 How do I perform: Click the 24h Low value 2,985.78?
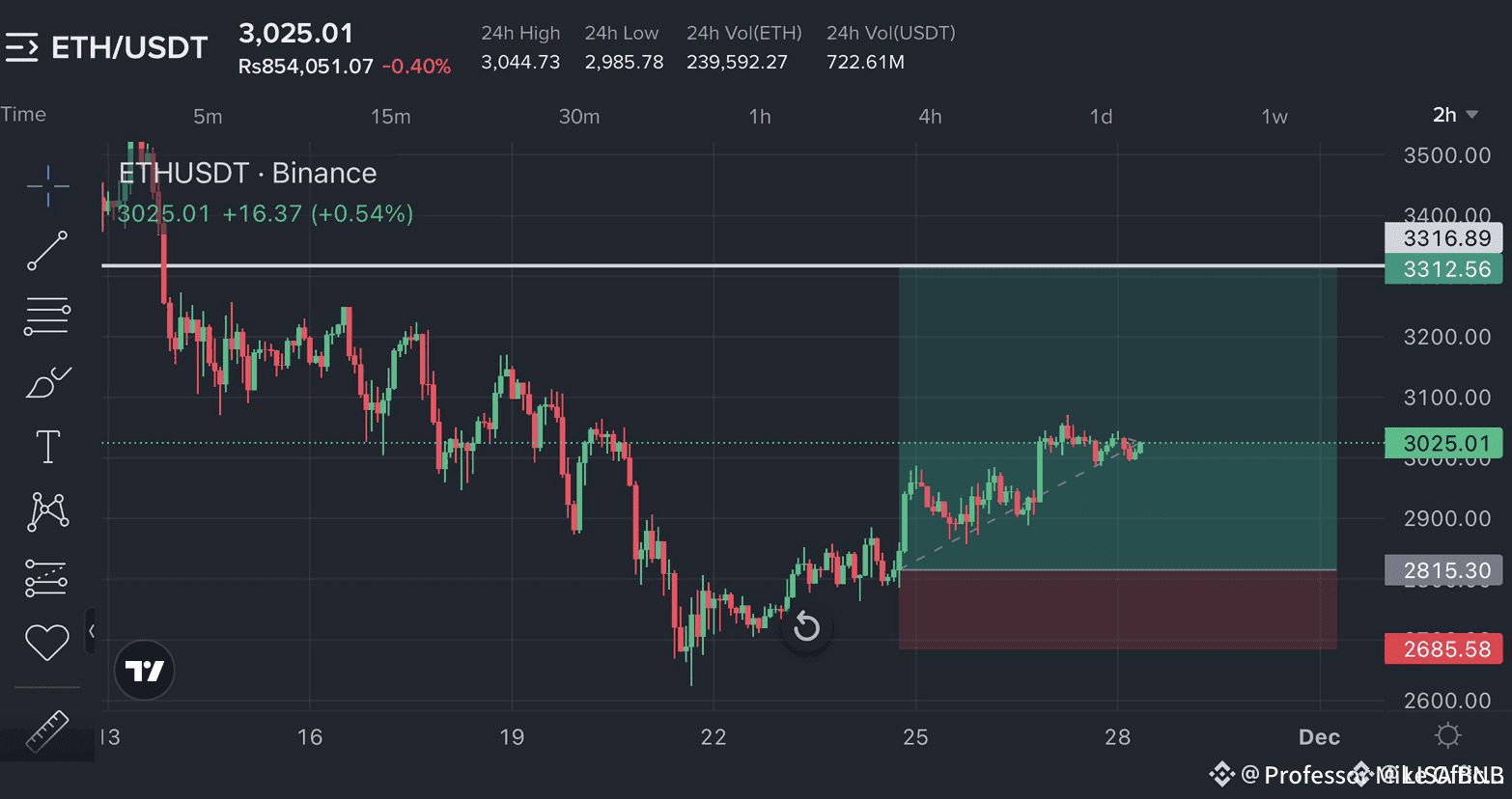(624, 62)
